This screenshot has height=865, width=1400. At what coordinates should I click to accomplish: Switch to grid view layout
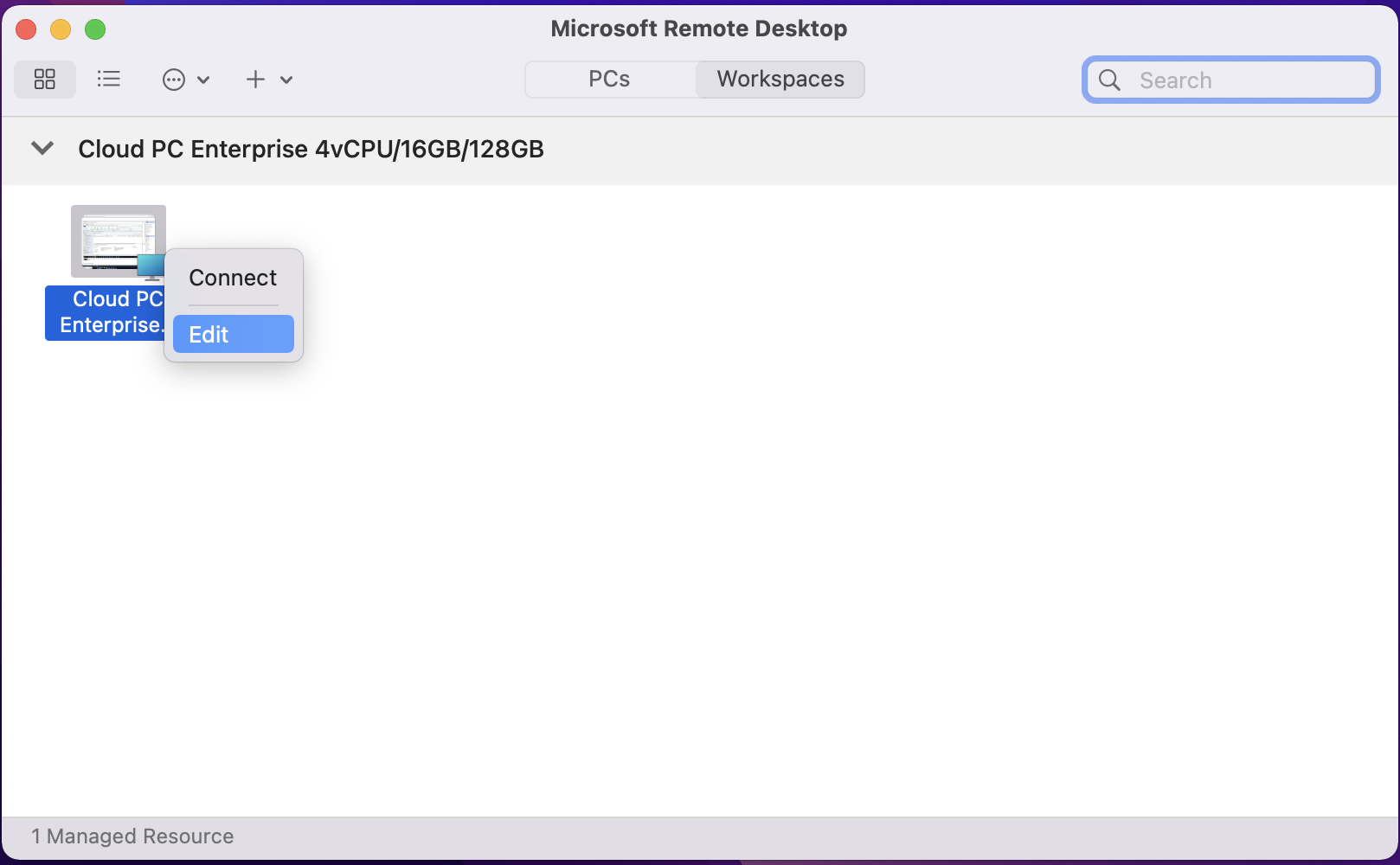pos(45,80)
